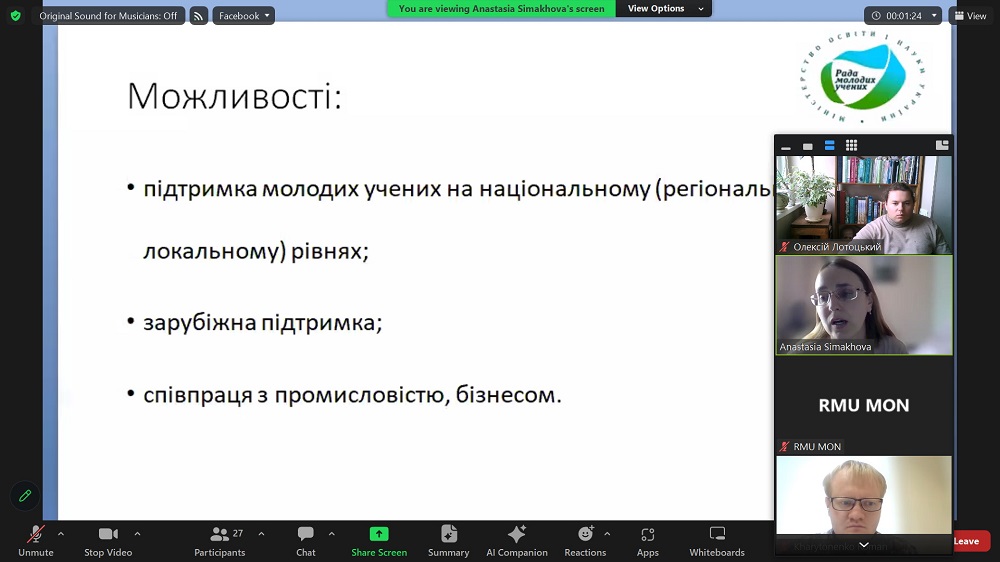
Task: Open the meeting Summary
Action: tap(448, 540)
